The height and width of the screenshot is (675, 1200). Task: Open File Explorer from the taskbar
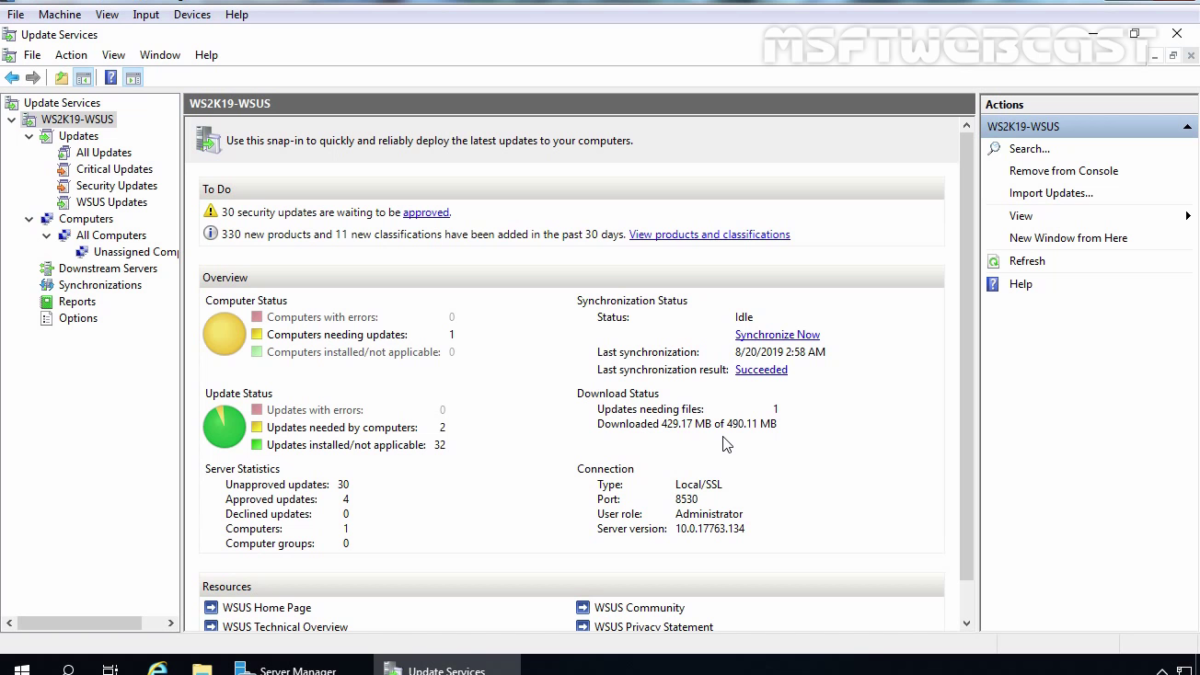[202, 669]
